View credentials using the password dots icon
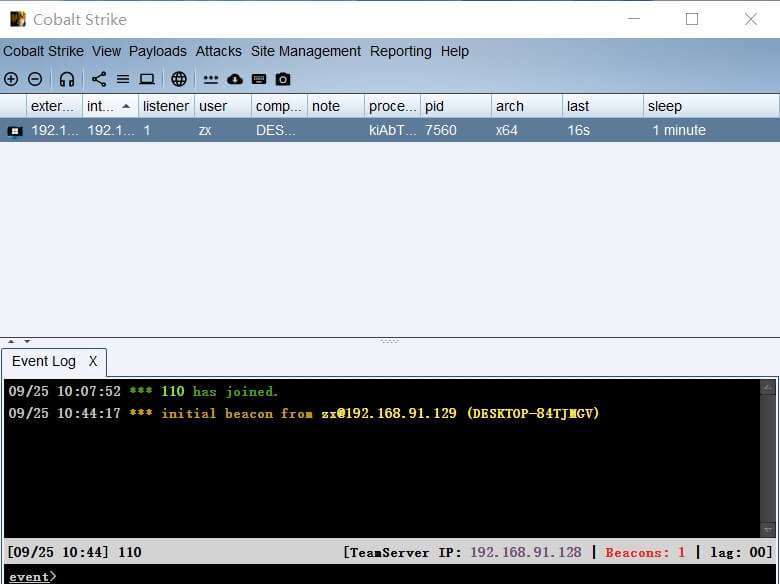 (x=211, y=79)
